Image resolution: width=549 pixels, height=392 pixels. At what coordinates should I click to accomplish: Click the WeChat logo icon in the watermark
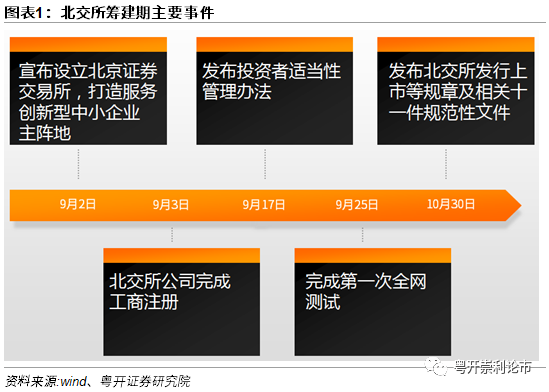click(436, 367)
